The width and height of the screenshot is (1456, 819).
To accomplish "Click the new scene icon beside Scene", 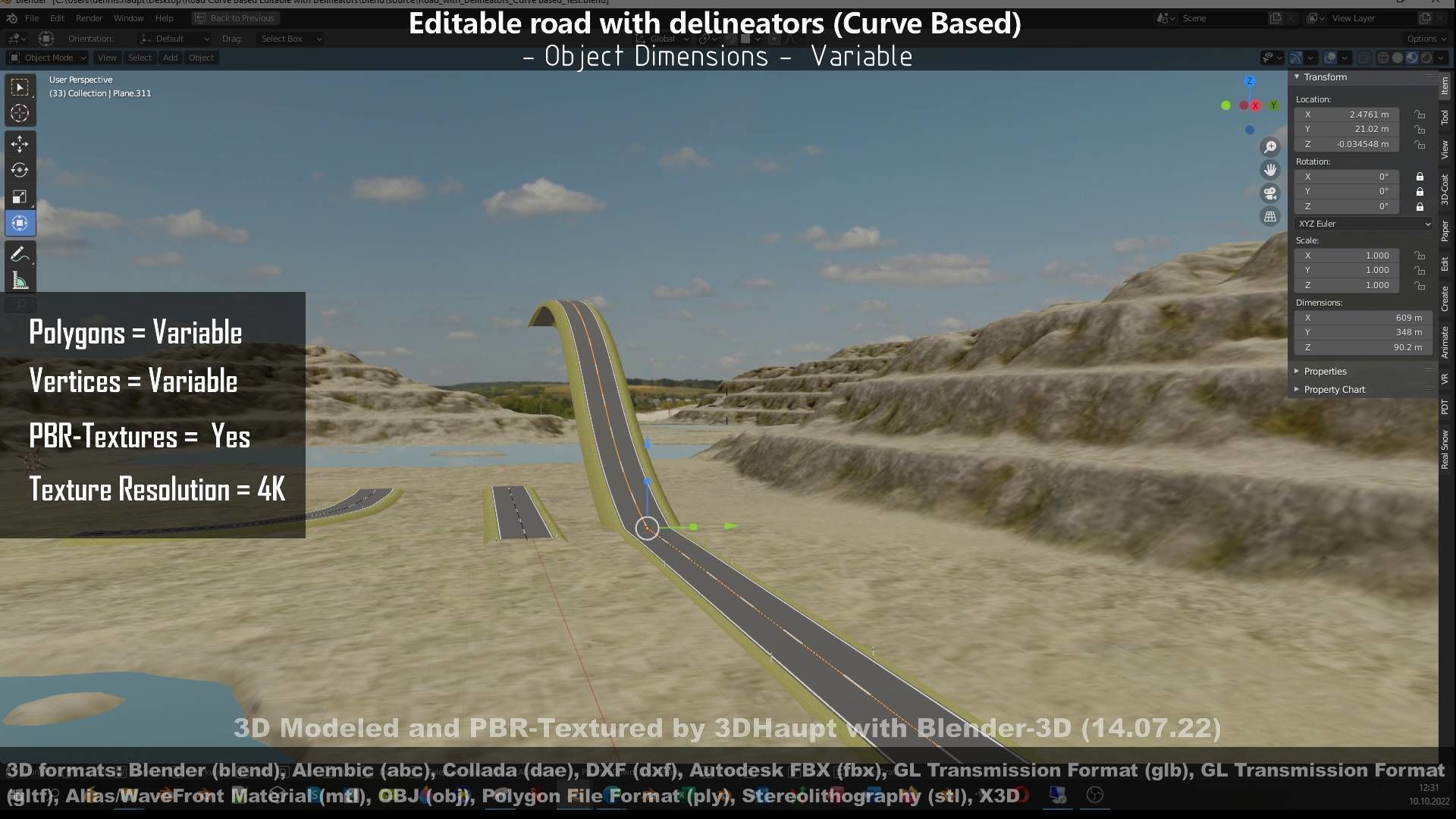I will (x=1276, y=18).
